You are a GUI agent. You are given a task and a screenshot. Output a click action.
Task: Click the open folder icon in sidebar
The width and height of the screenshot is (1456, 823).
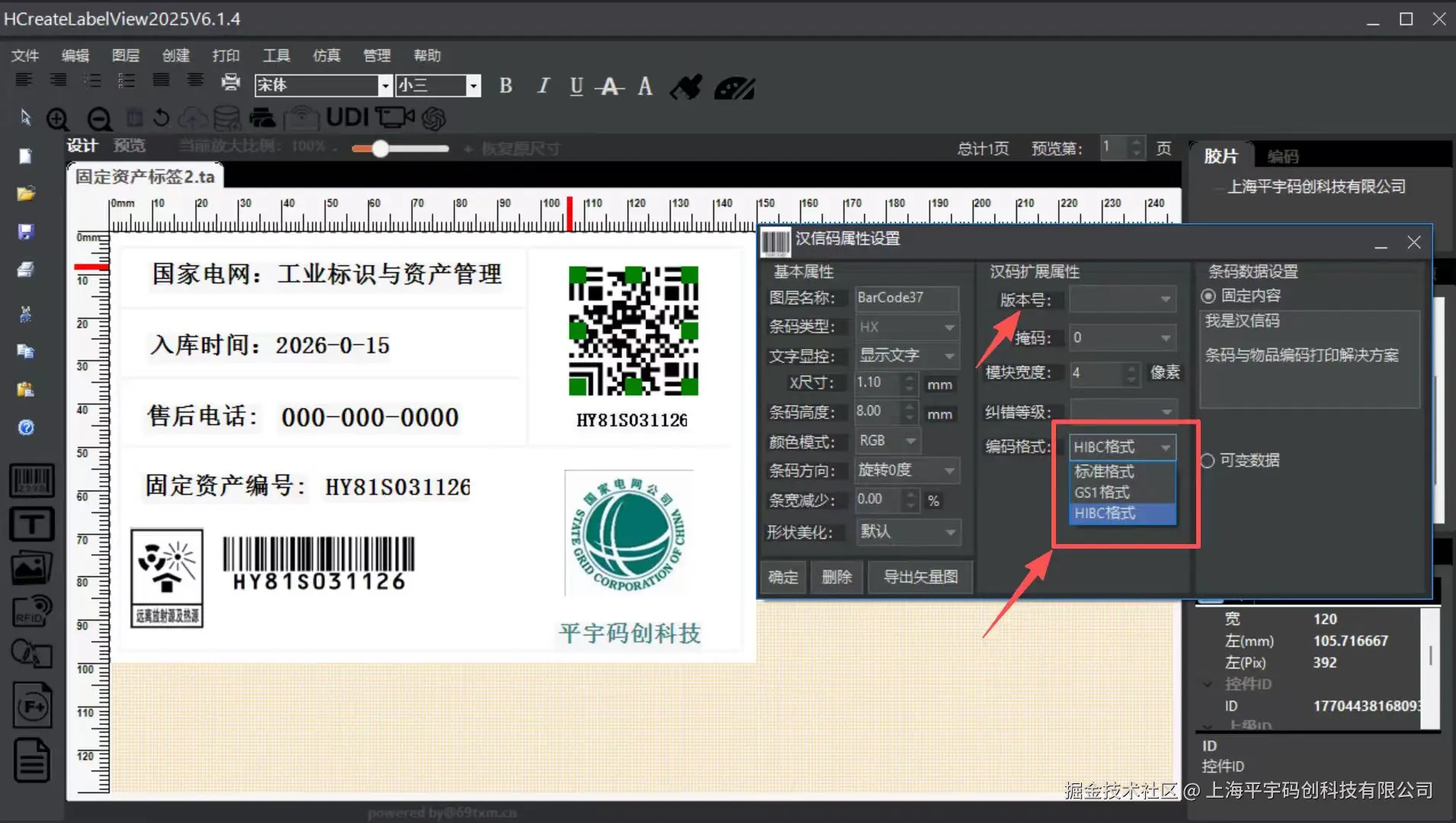(x=25, y=194)
